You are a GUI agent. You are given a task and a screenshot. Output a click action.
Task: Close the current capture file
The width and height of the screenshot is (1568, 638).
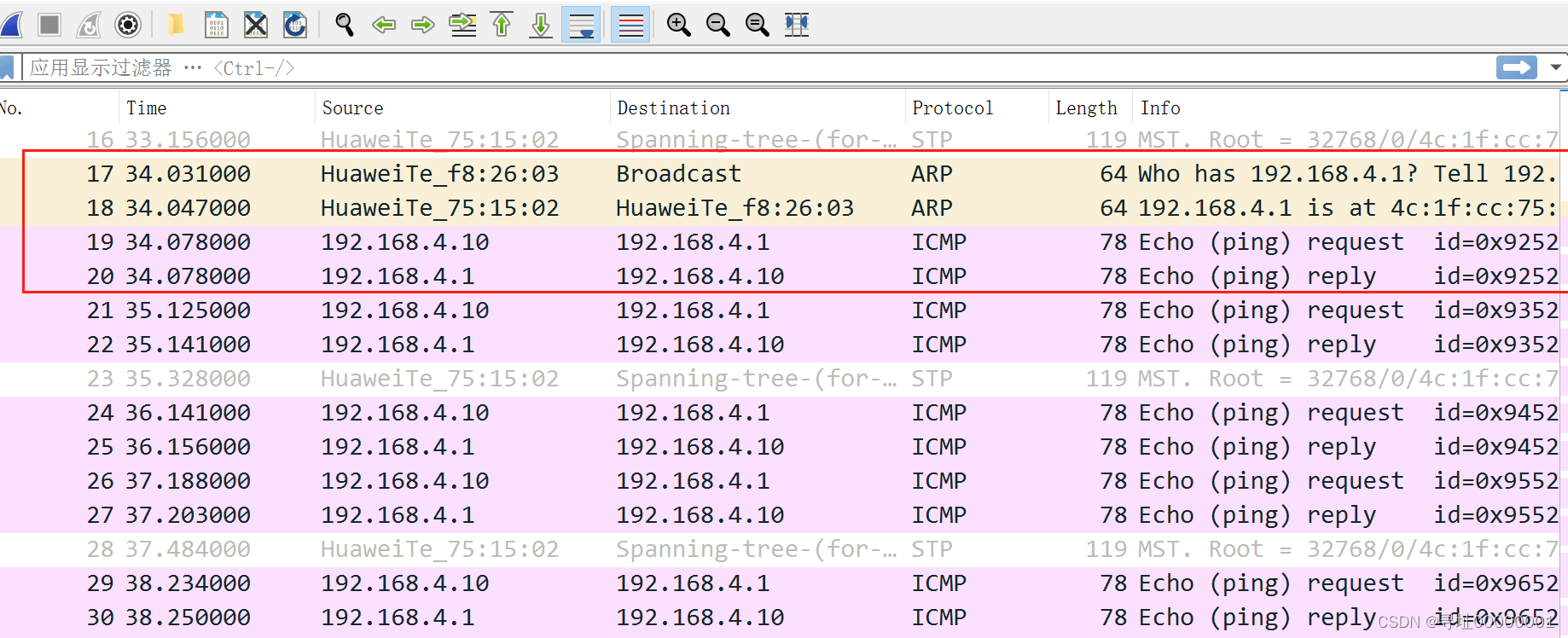coord(256,25)
